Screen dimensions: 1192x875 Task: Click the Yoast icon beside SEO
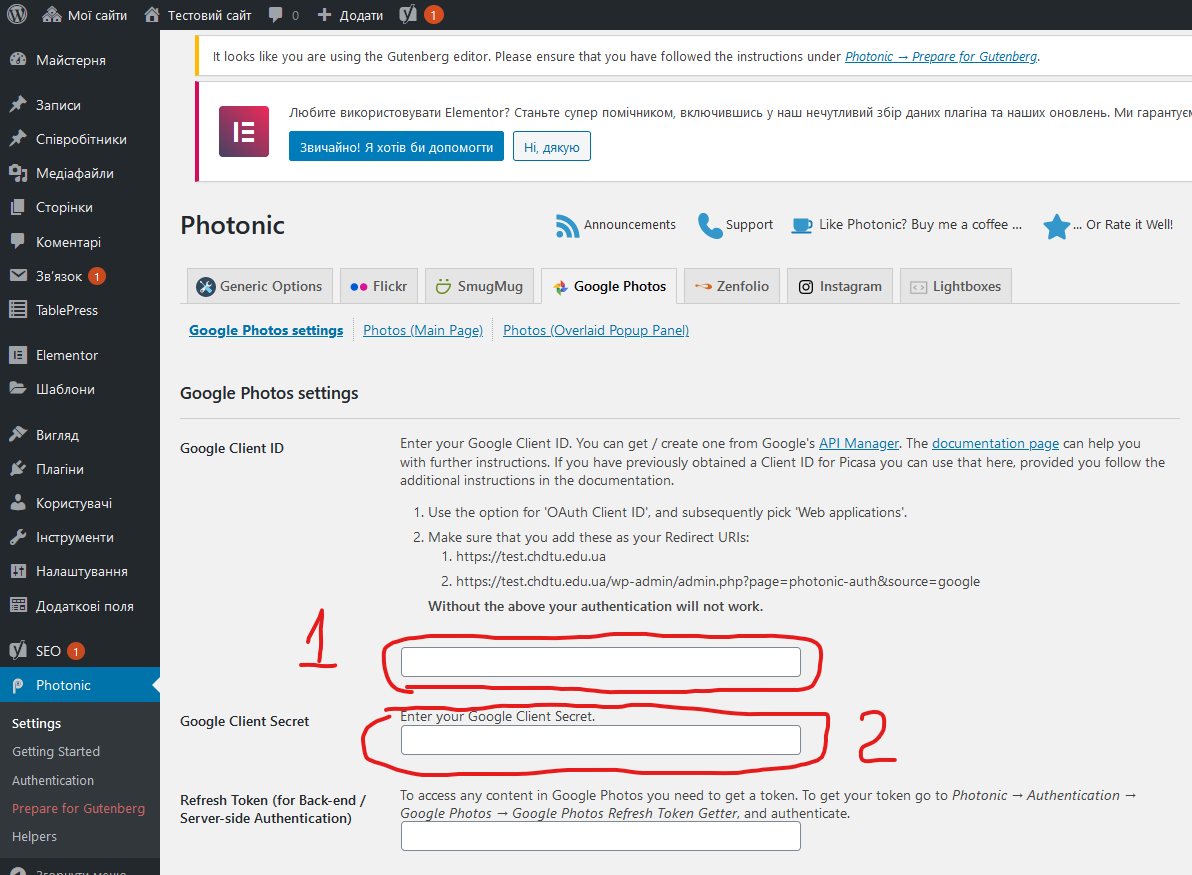[18, 651]
